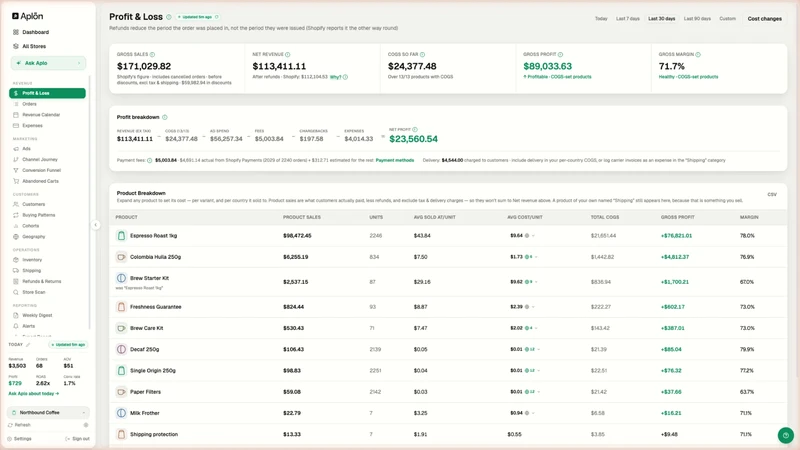Click the COGS So Far info icon

point(422,55)
